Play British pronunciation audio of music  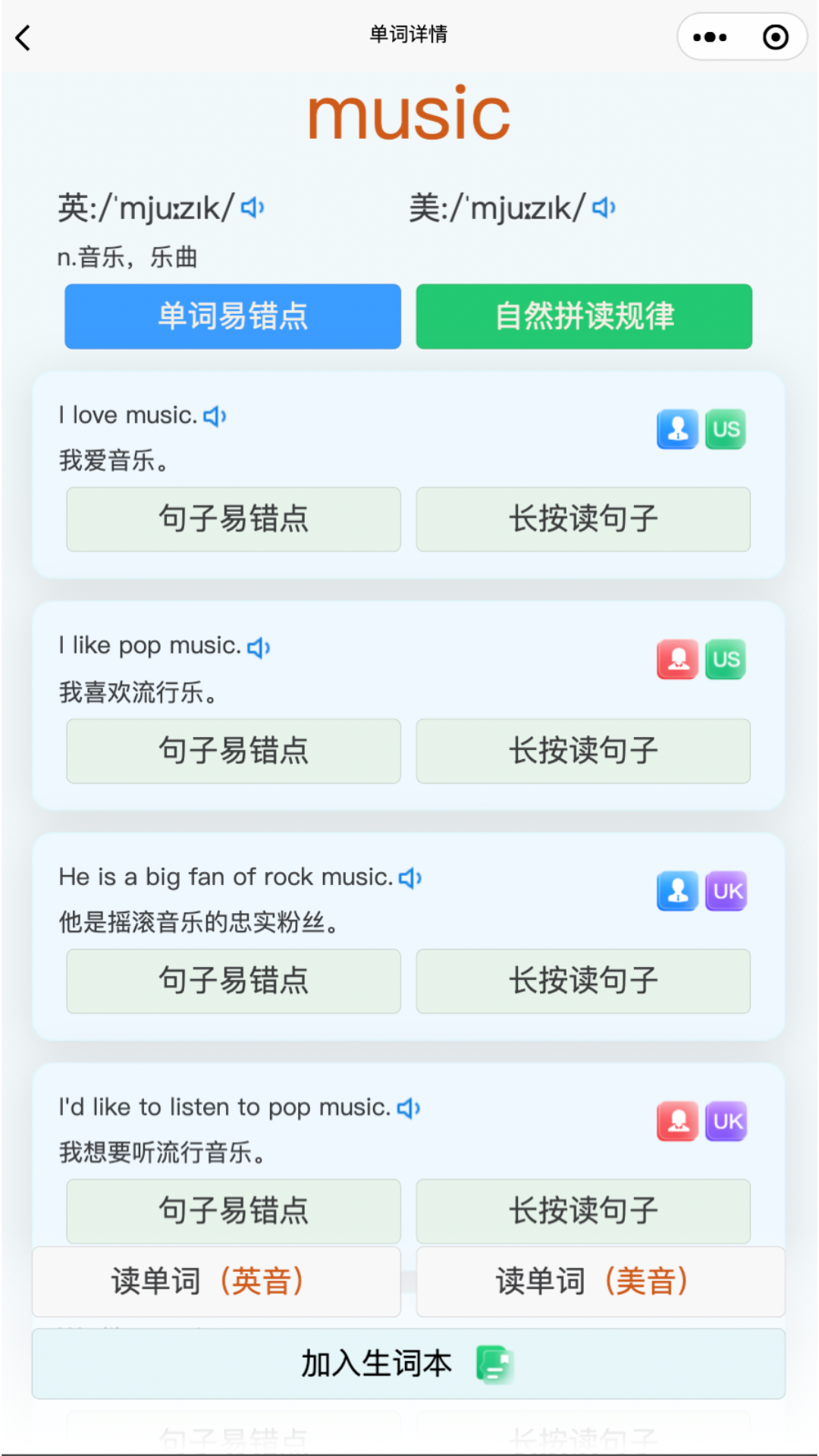(253, 207)
